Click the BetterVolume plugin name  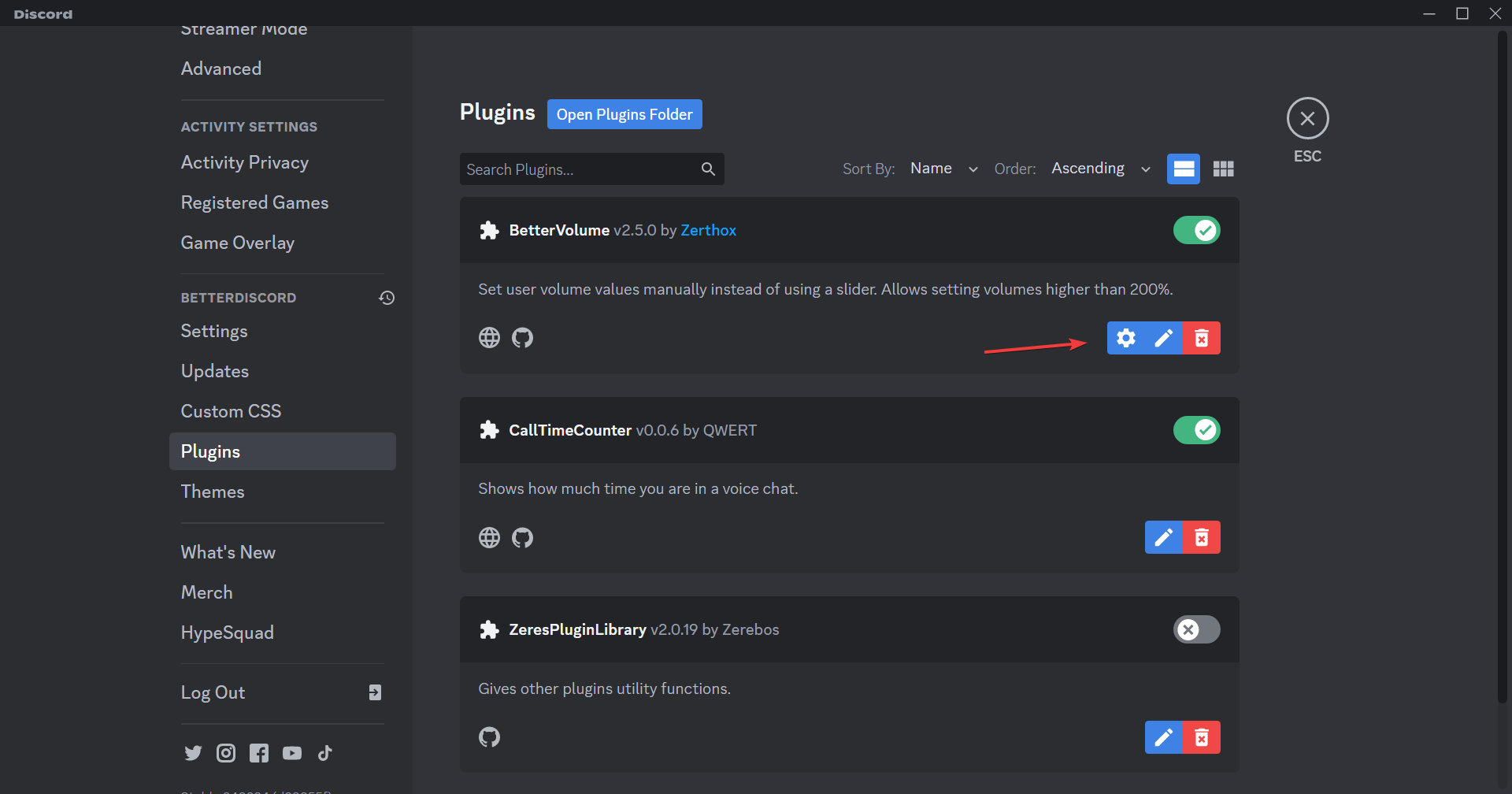[x=559, y=230]
